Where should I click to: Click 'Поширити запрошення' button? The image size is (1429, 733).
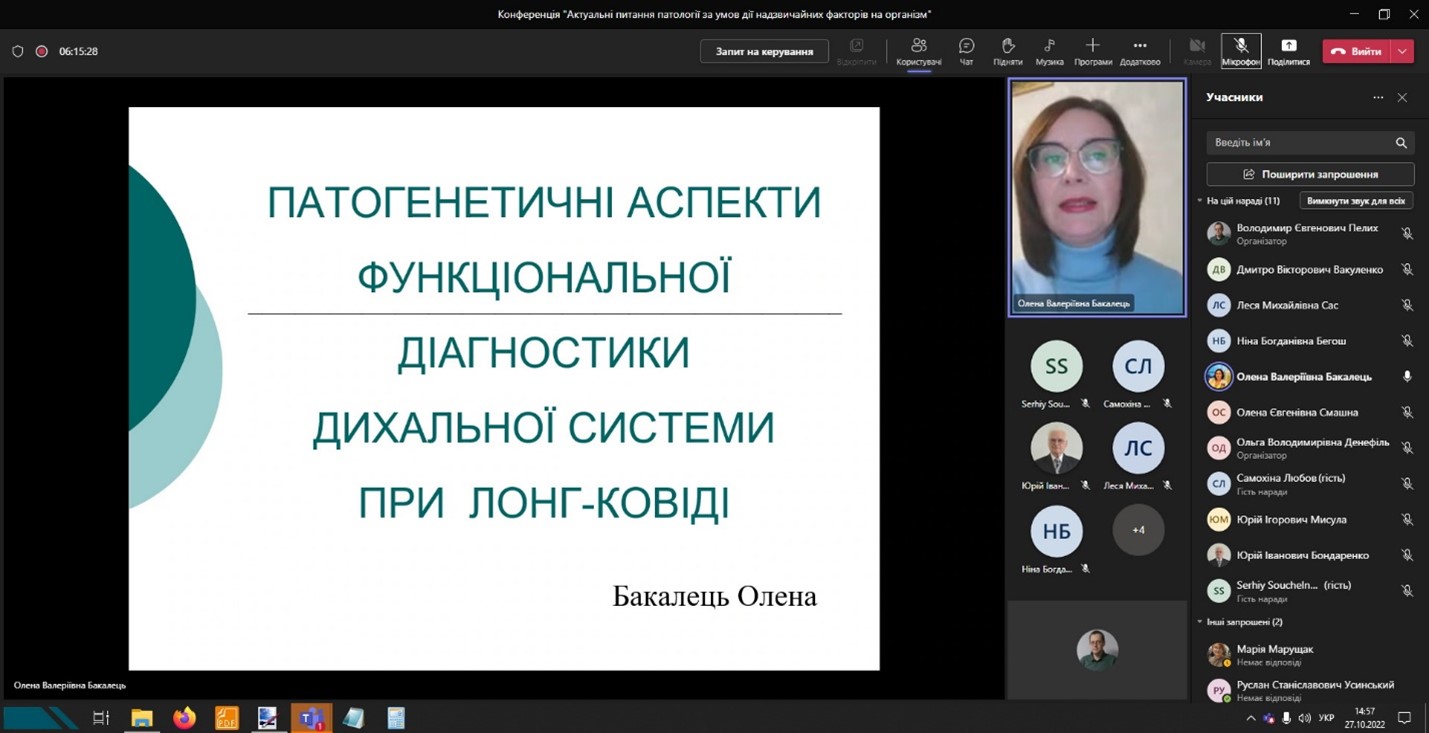1310,174
